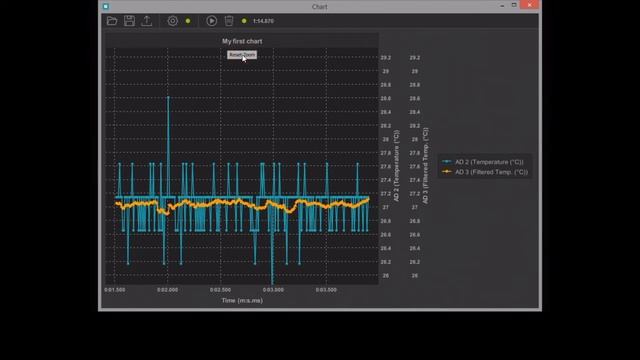Viewport: 640px width, 360px height.
Task: Open a chart file with folder icon
Action: coord(112,21)
